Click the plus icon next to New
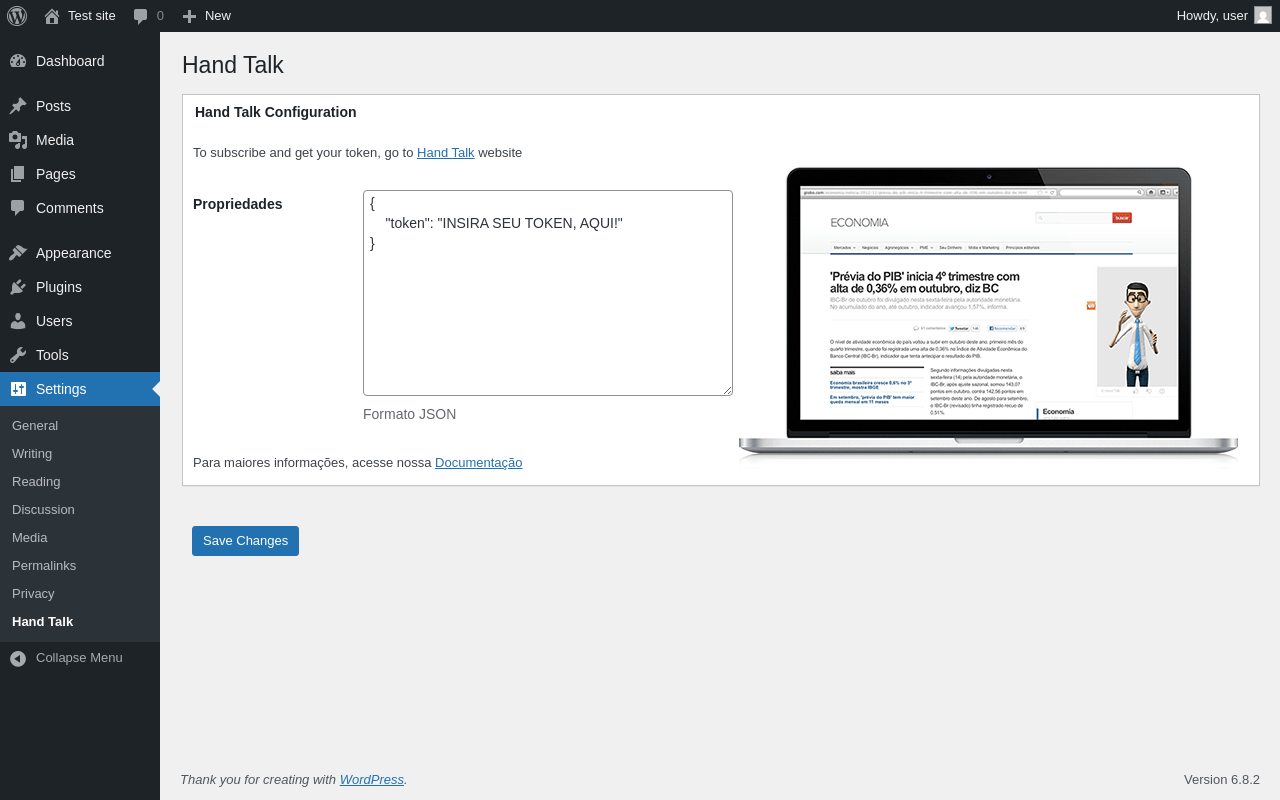1280x800 pixels. (189, 16)
